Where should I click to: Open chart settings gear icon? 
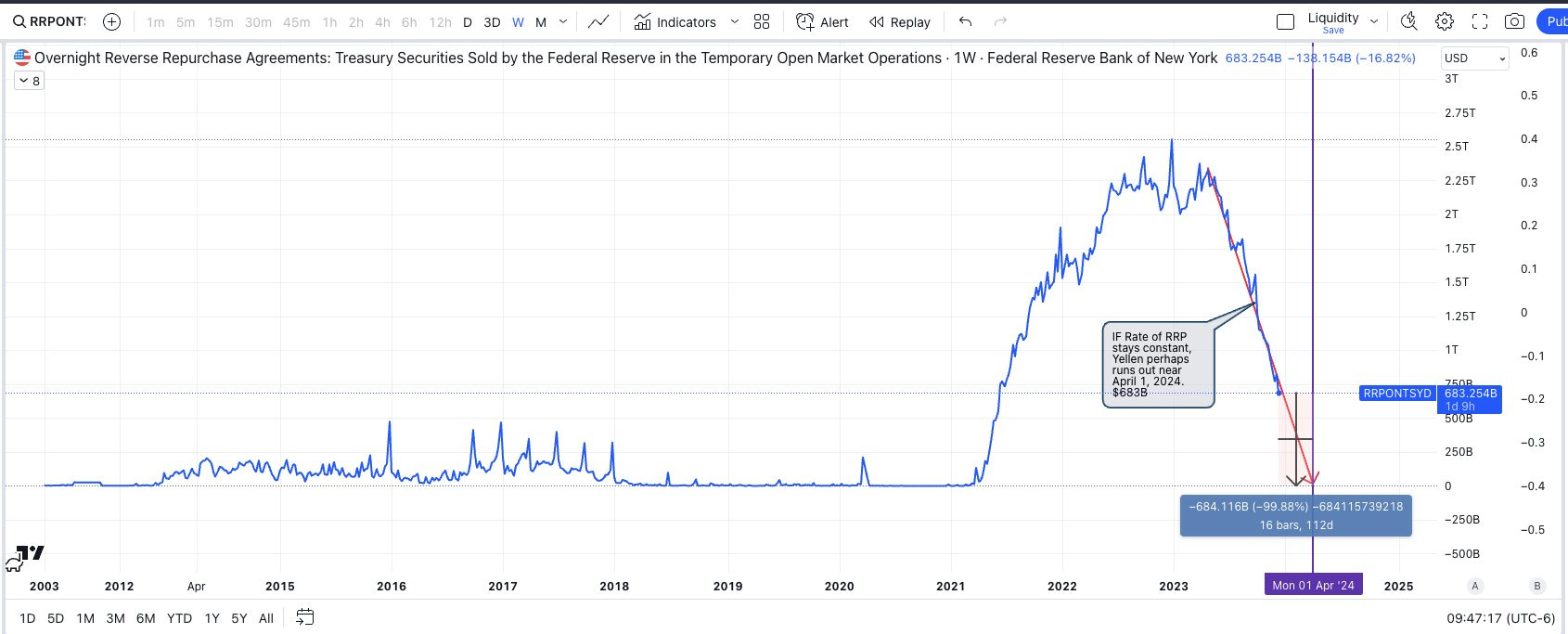(x=1445, y=22)
